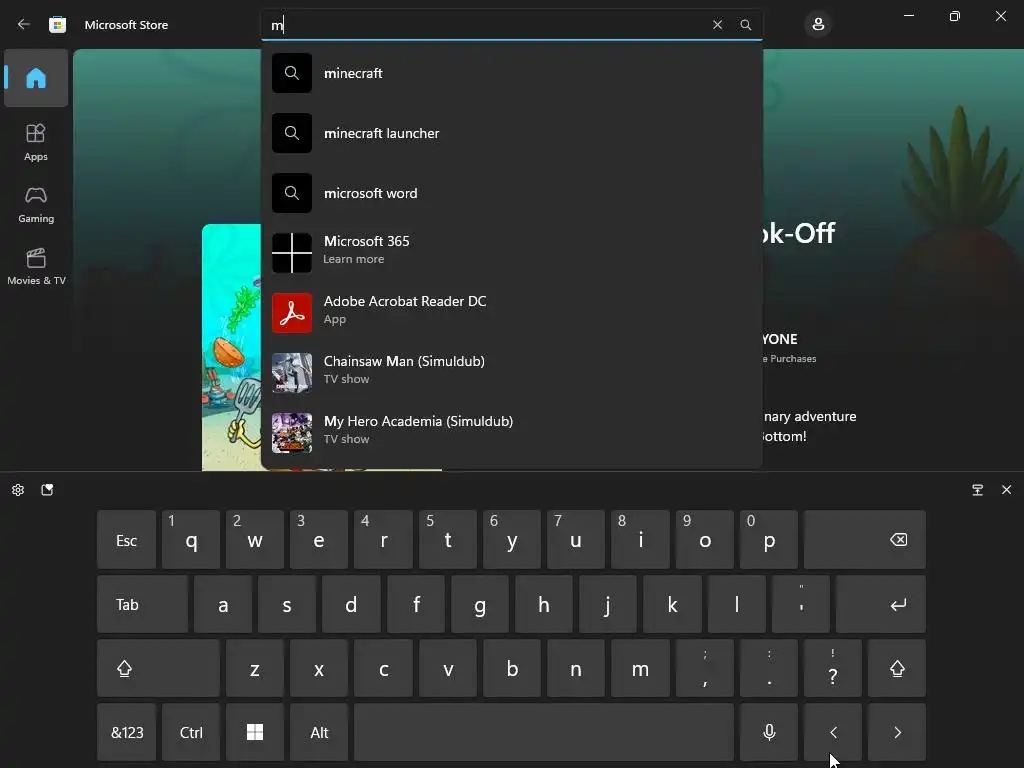1024x768 pixels.
Task: Tap the right arrow key
Action: pos(897,732)
